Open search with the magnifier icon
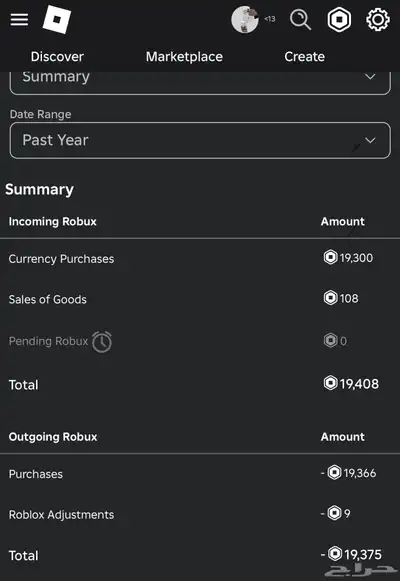Image resolution: width=400 pixels, height=581 pixels. coord(300,20)
